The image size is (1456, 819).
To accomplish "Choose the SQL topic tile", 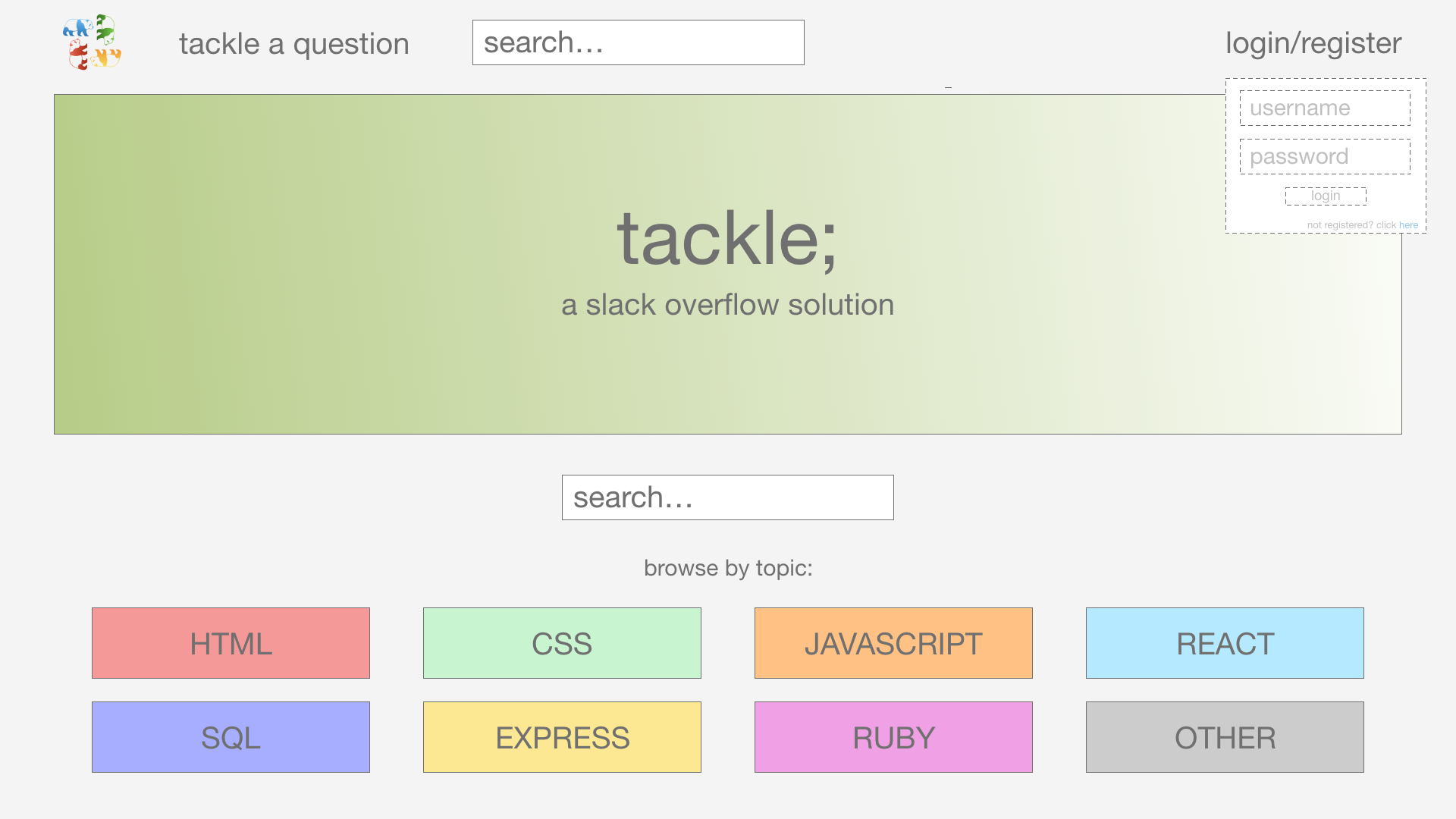I will click(x=231, y=737).
